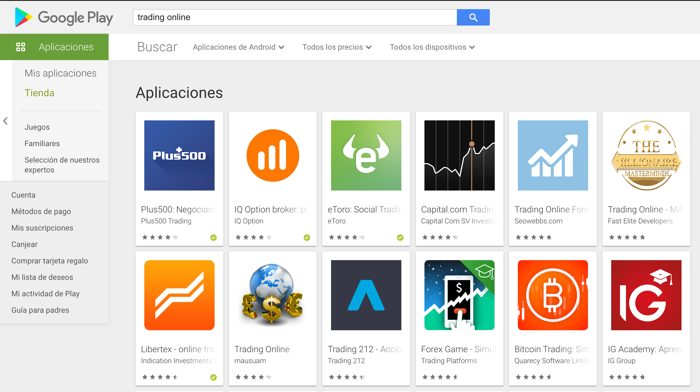Expand Todos los dispositivos dropdown
Image resolution: width=700 pixels, height=392 pixels.
432,47
